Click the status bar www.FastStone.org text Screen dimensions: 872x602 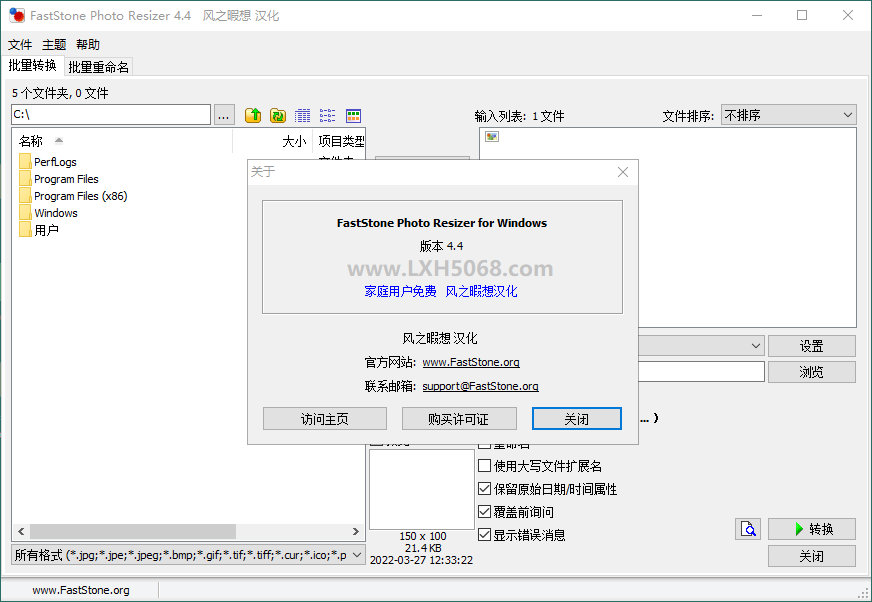click(81, 590)
